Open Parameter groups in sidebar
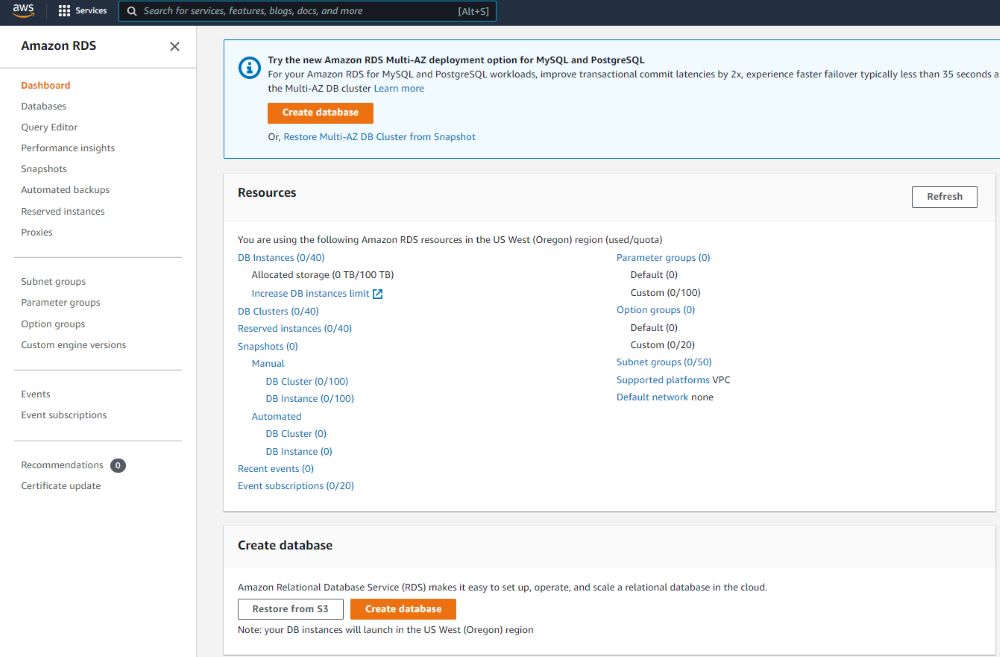 (61, 303)
